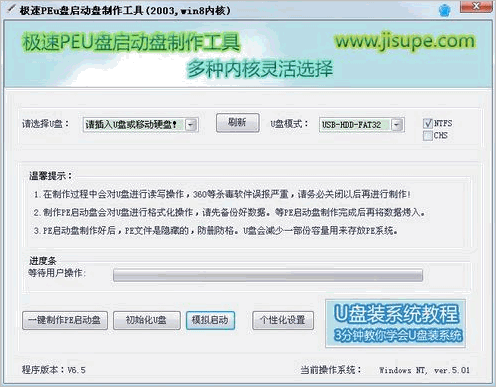Click the 3分钟教你学会U盘装系统 text

[x=398, y=336]
